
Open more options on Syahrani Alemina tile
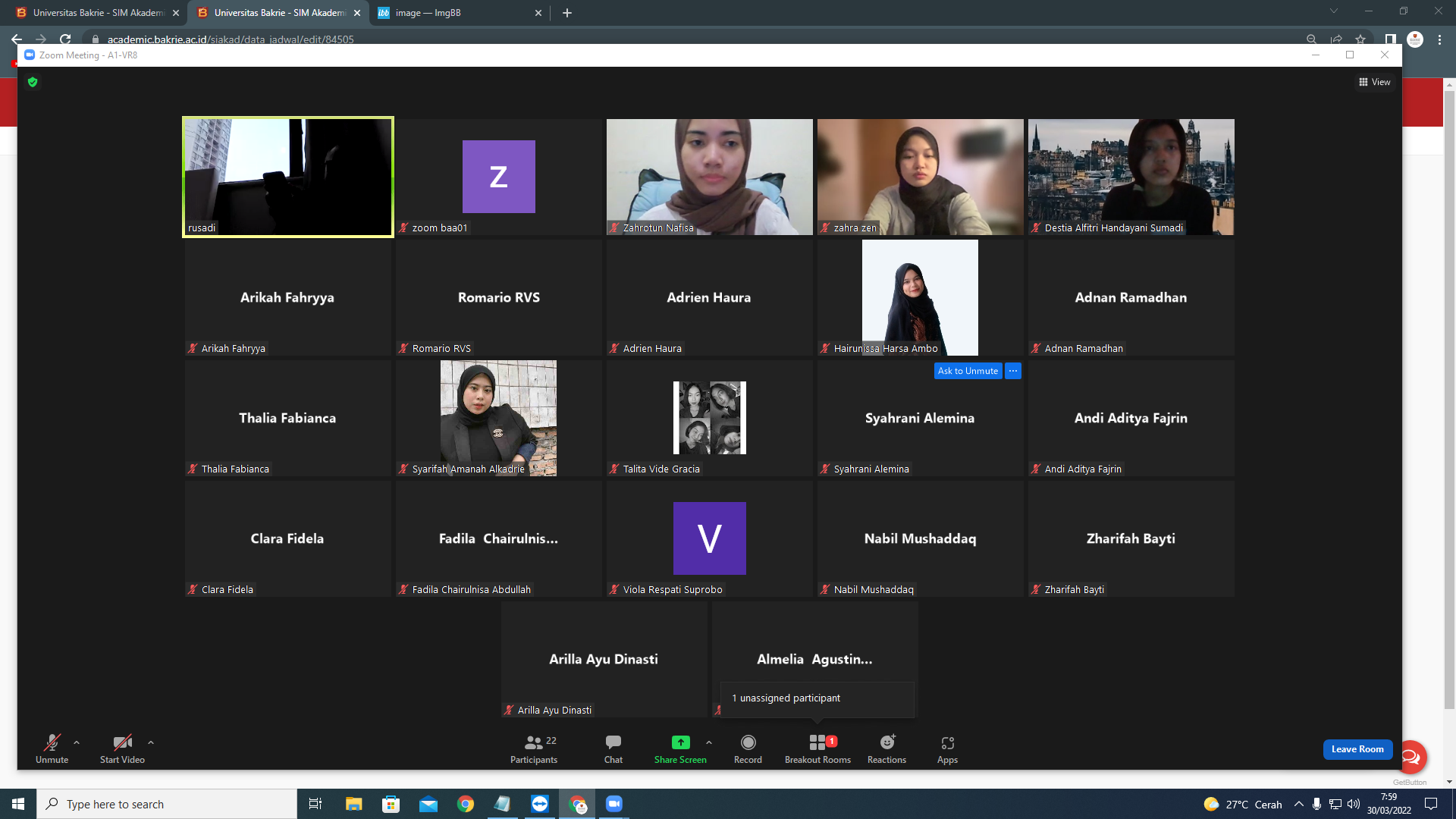pyautogui.click(x=1013, y=371)
